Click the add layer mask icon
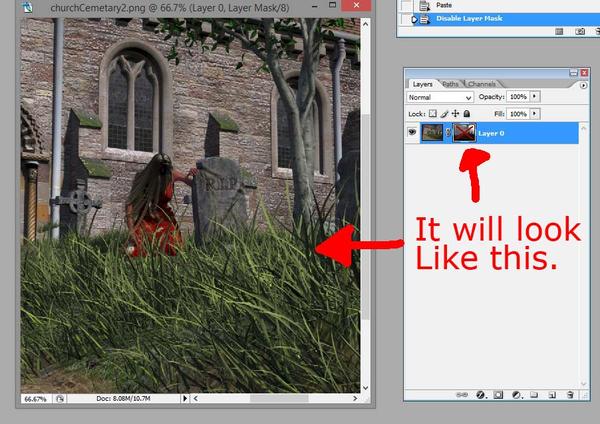Screen dimensions: 600x424 pos(498,395)
